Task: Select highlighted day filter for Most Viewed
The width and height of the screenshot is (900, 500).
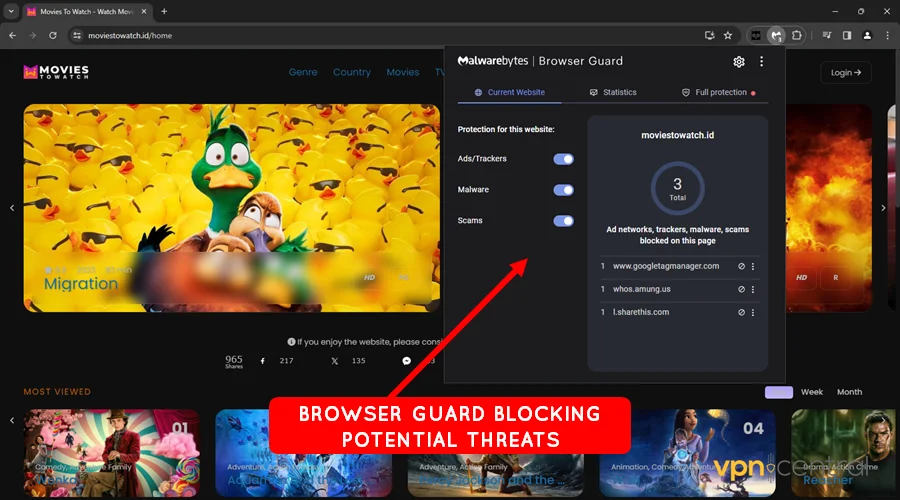Action: pyautogui.click(x=779, y=392)
